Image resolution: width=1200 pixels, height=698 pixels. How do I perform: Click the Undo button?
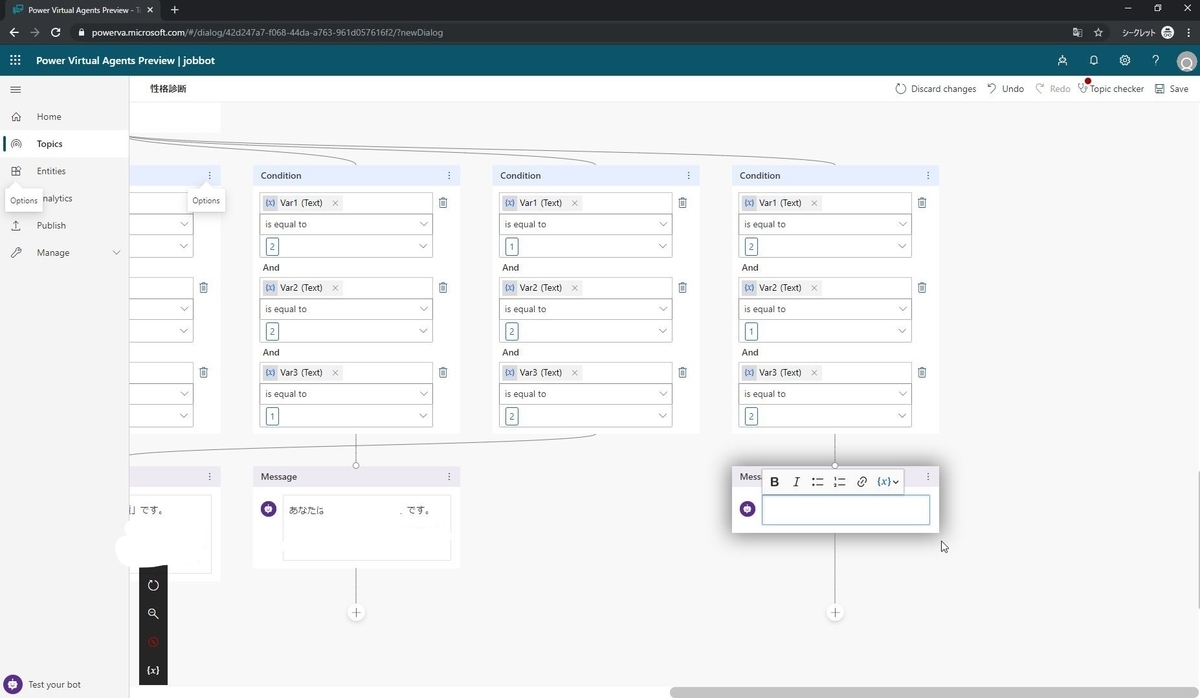tap(1005, 89)
